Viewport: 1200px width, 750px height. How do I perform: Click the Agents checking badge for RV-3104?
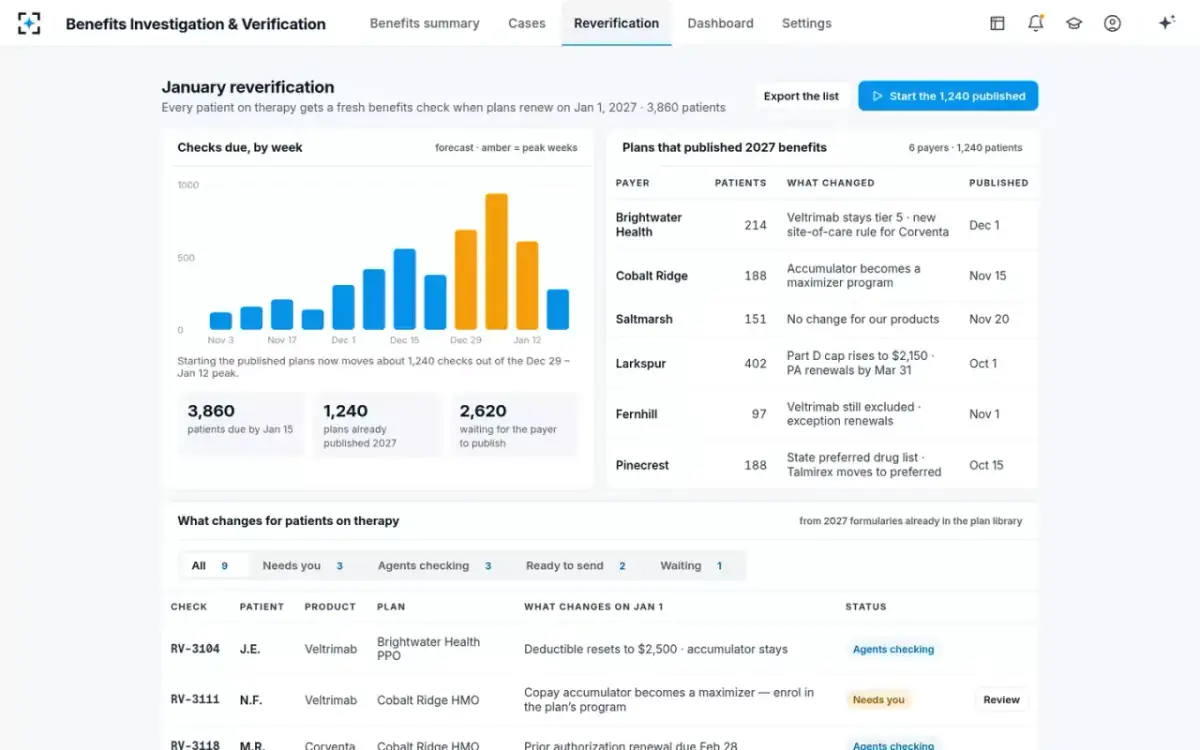click(893, 649)
